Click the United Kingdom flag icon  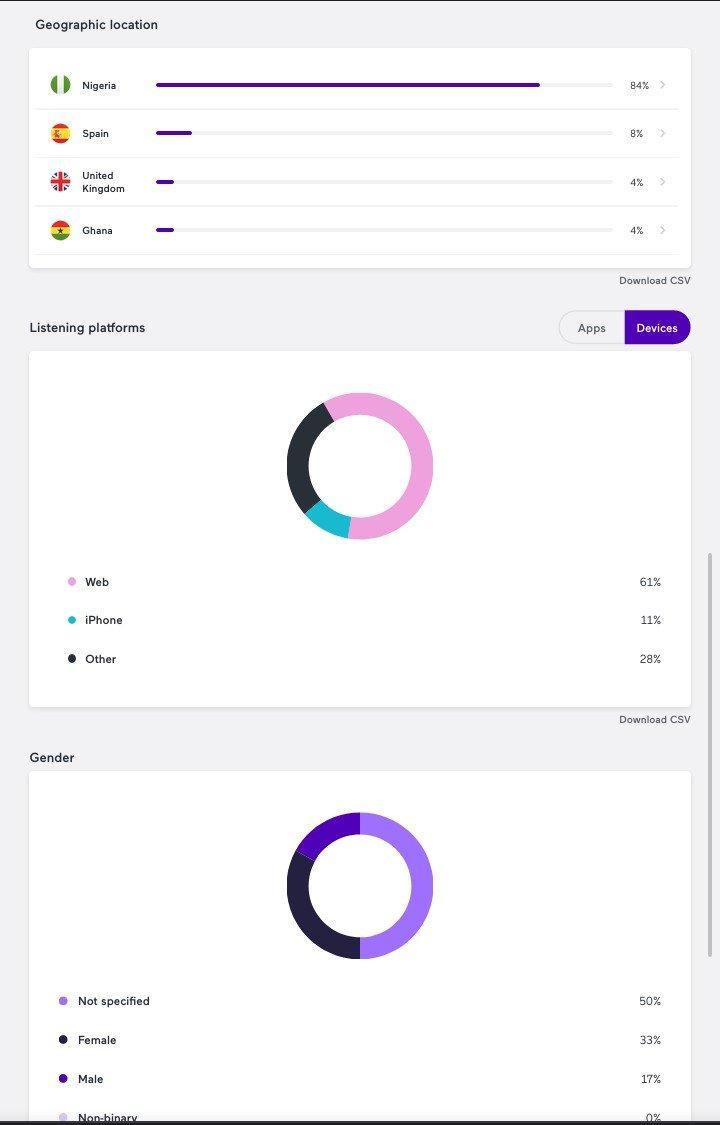[60, 182]
